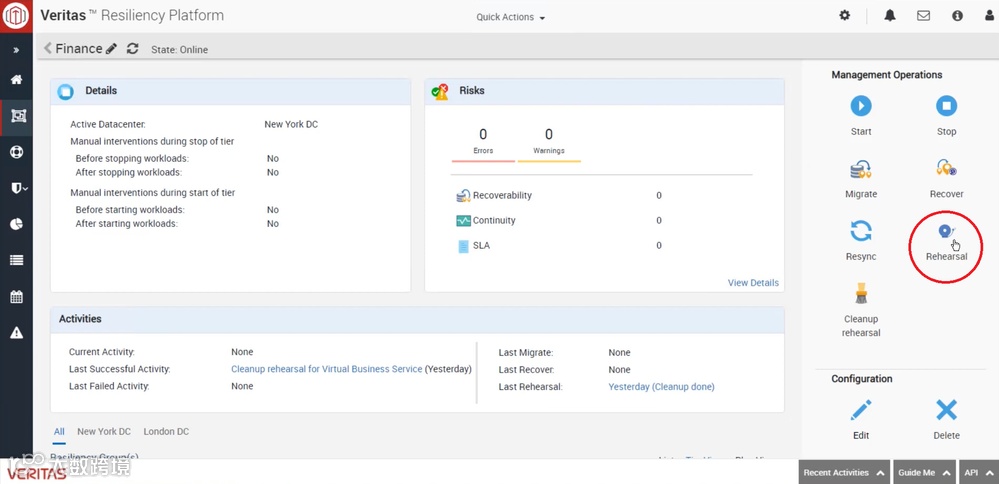Open the warning triangle sidebar icon
Viewport: 999px width, 484px height.
(17, 332)
